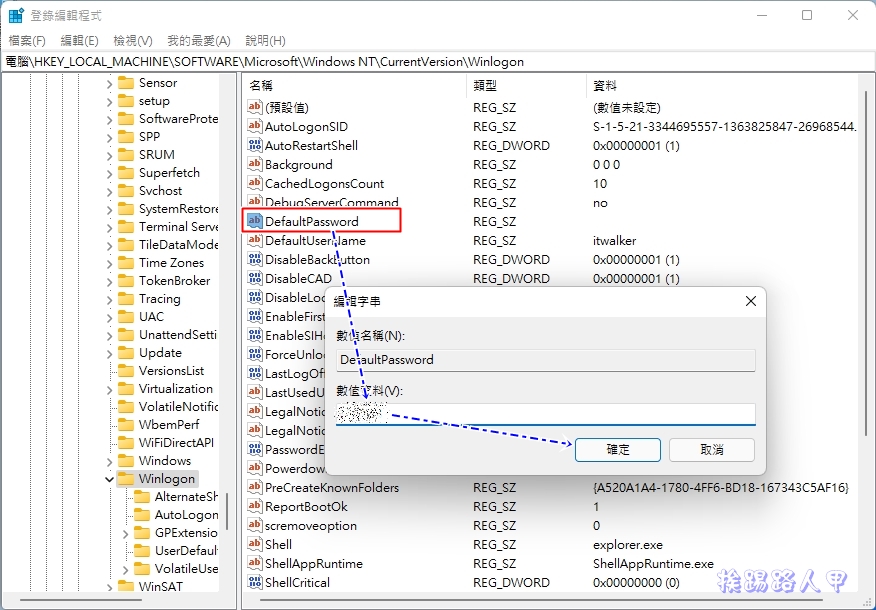876x610 pixels.
Task: Click the 資料 column header
Action: click(722, 85)
